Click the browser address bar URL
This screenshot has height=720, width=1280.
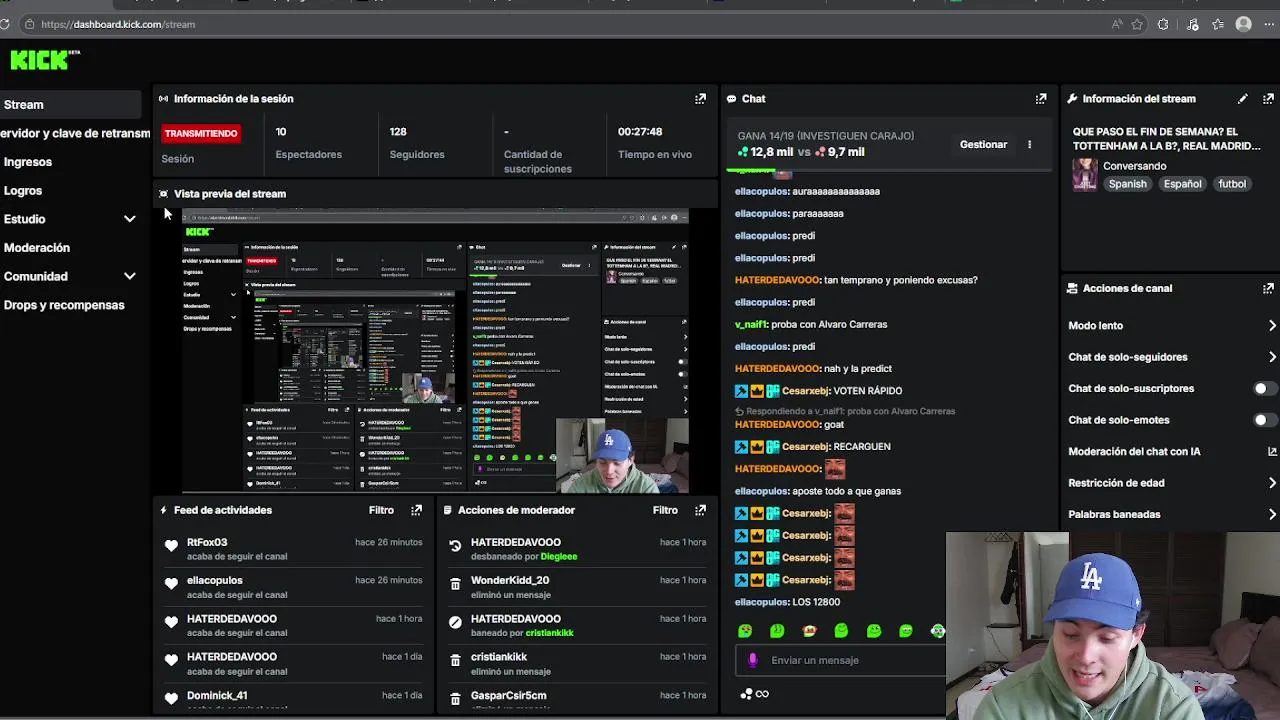coord(118,24)
